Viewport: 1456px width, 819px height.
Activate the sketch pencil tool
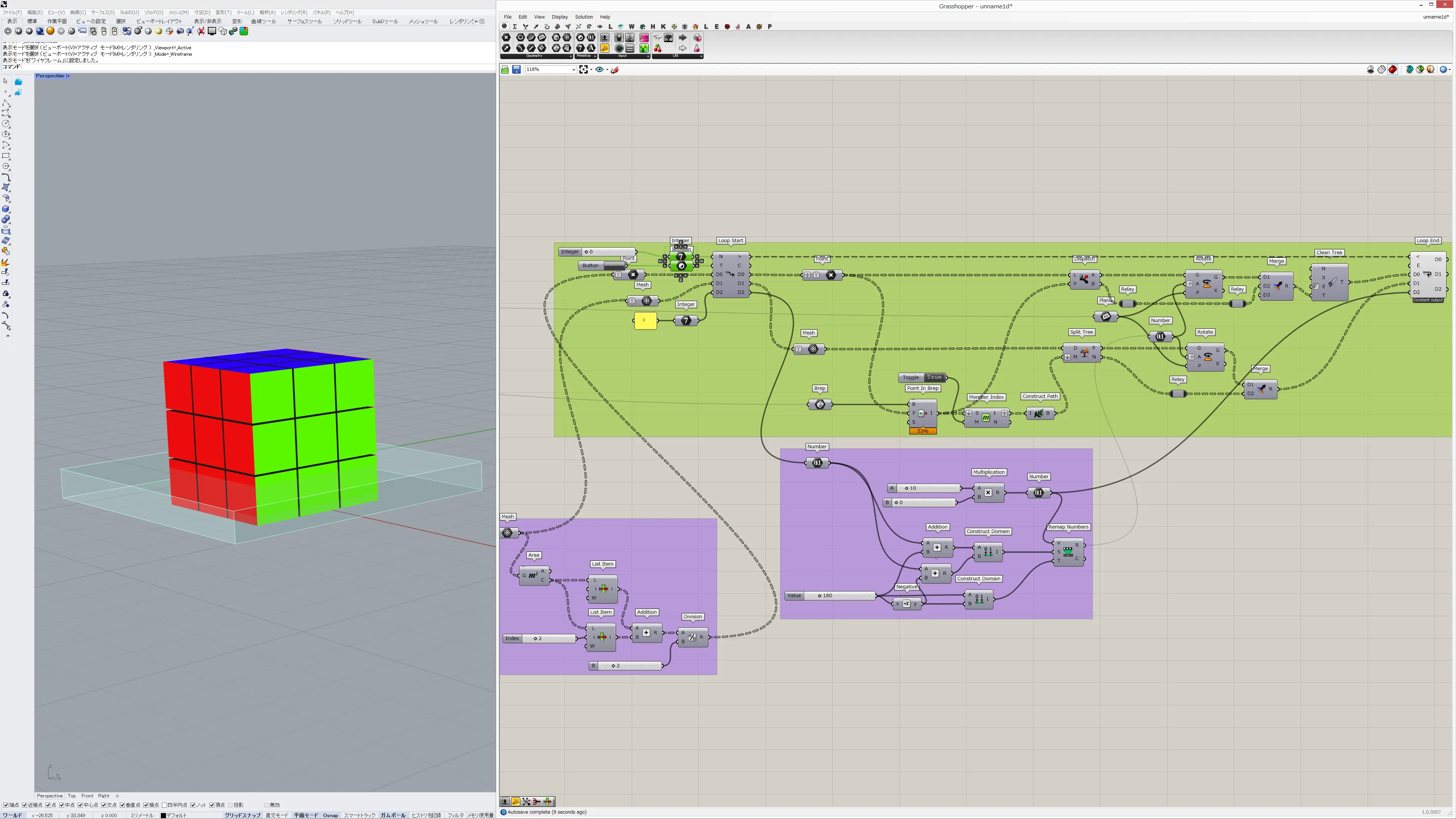(x=615, y=69)
